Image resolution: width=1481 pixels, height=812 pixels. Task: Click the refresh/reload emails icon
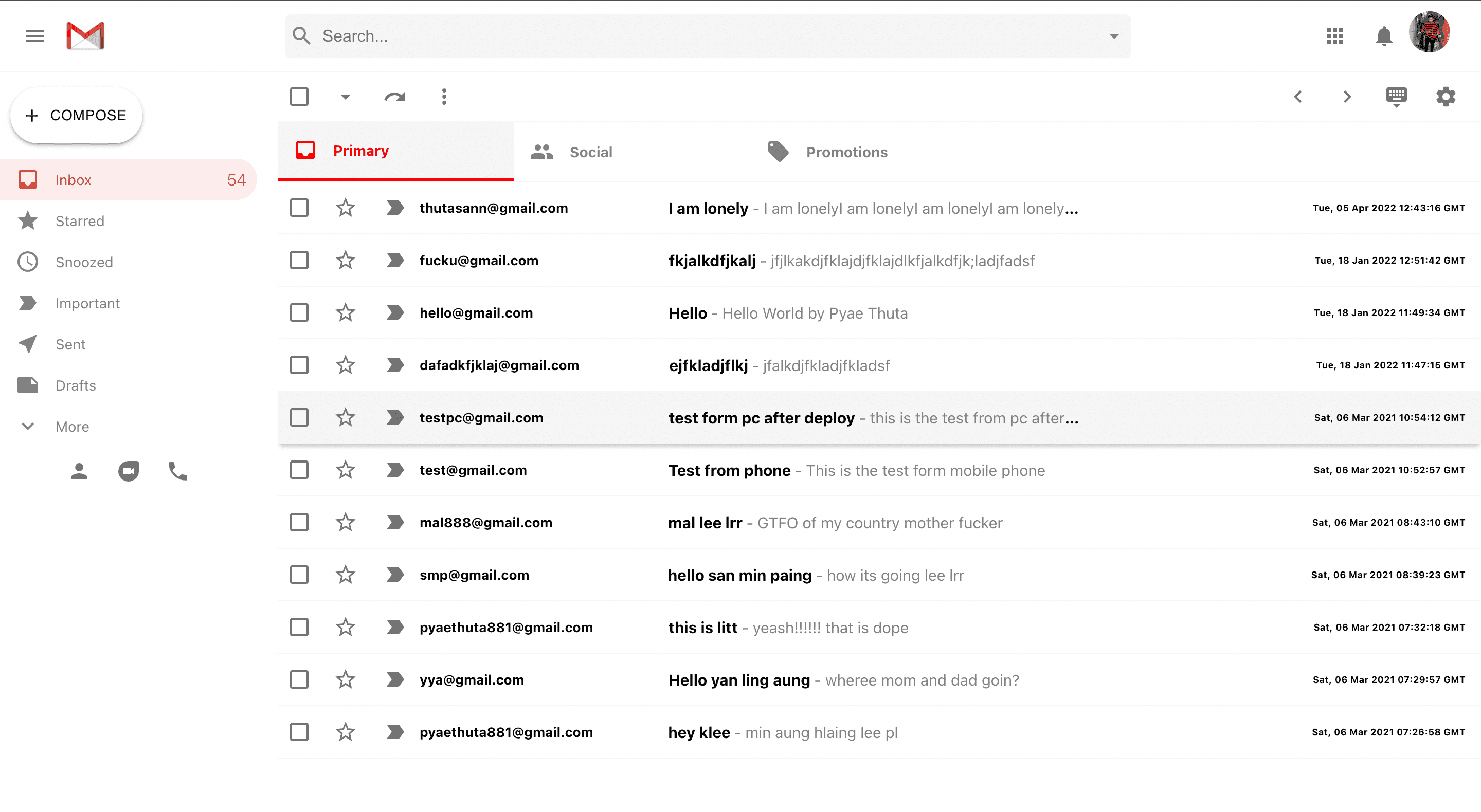point(395,97)
